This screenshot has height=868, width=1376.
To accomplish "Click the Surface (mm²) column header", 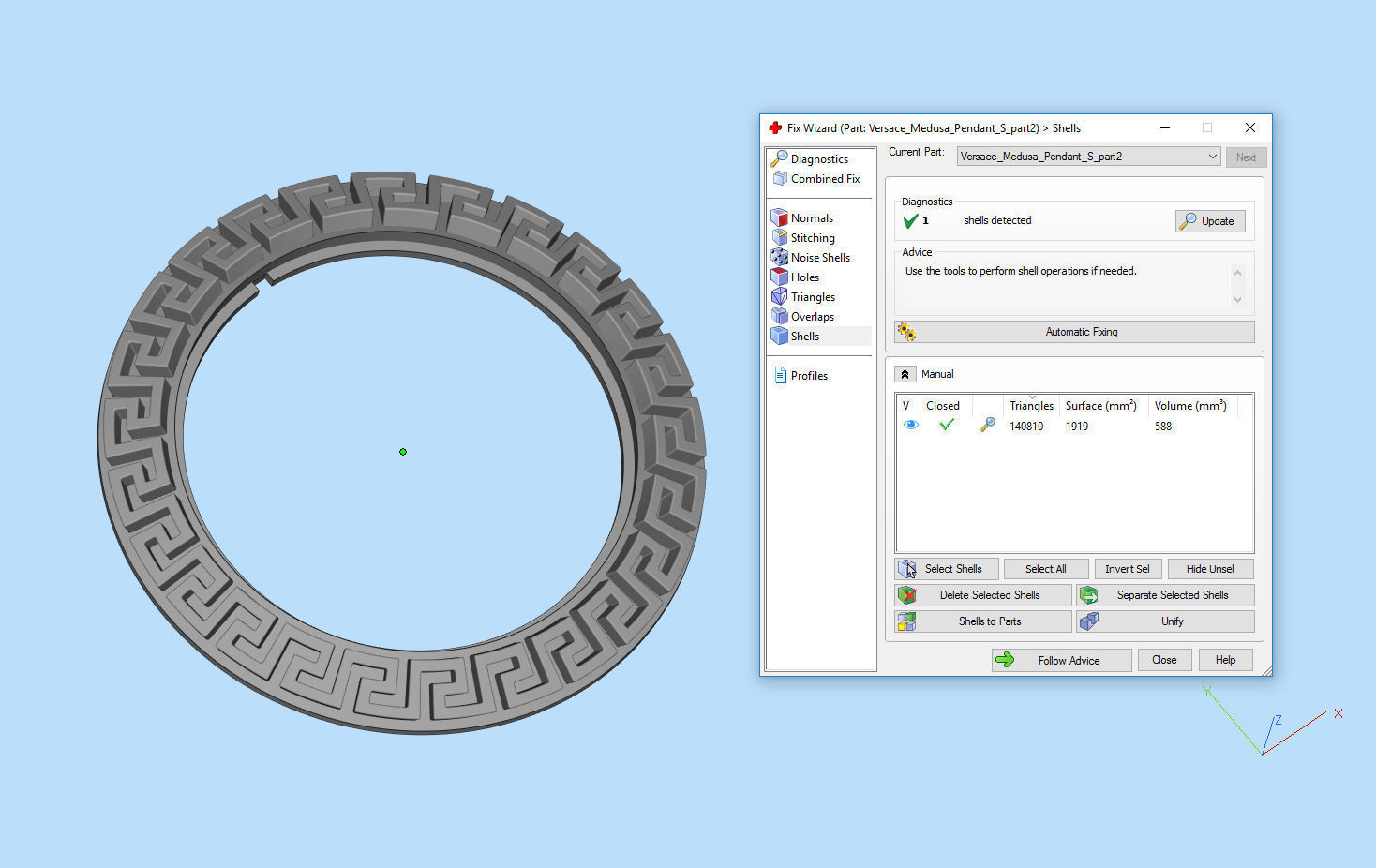I will 1100,406.
